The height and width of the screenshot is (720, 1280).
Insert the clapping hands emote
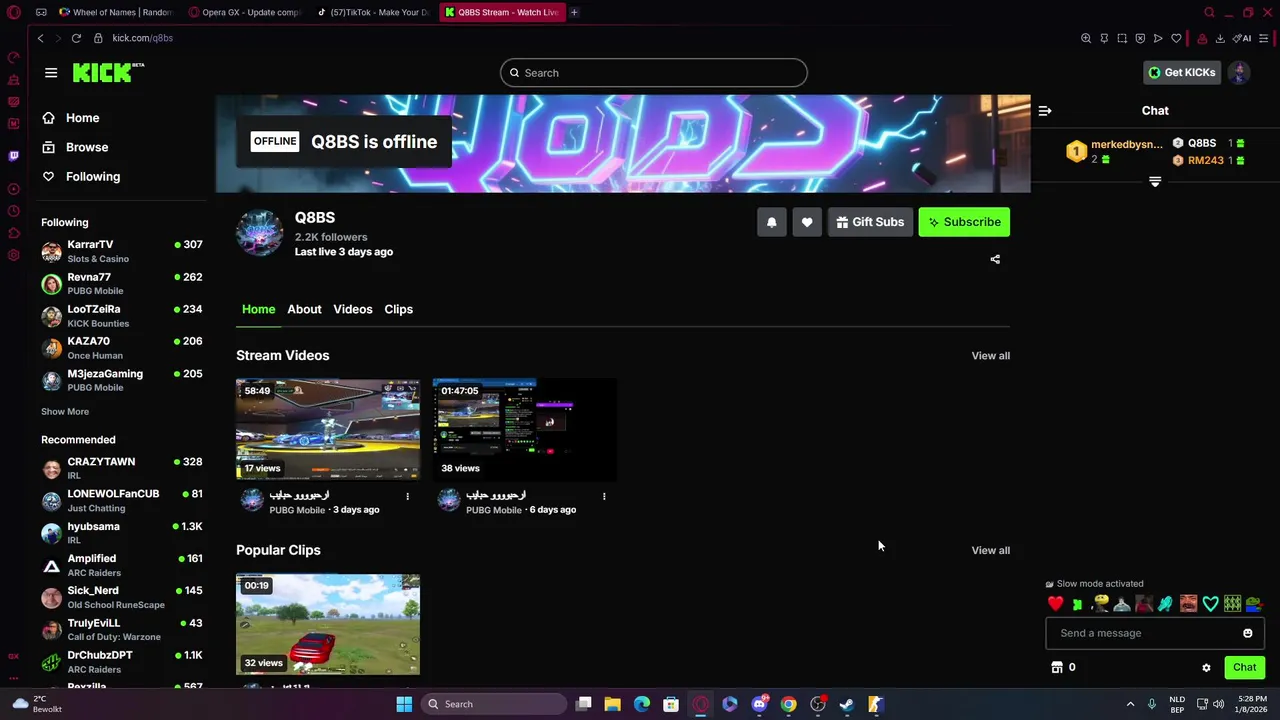click(1166, 603)
